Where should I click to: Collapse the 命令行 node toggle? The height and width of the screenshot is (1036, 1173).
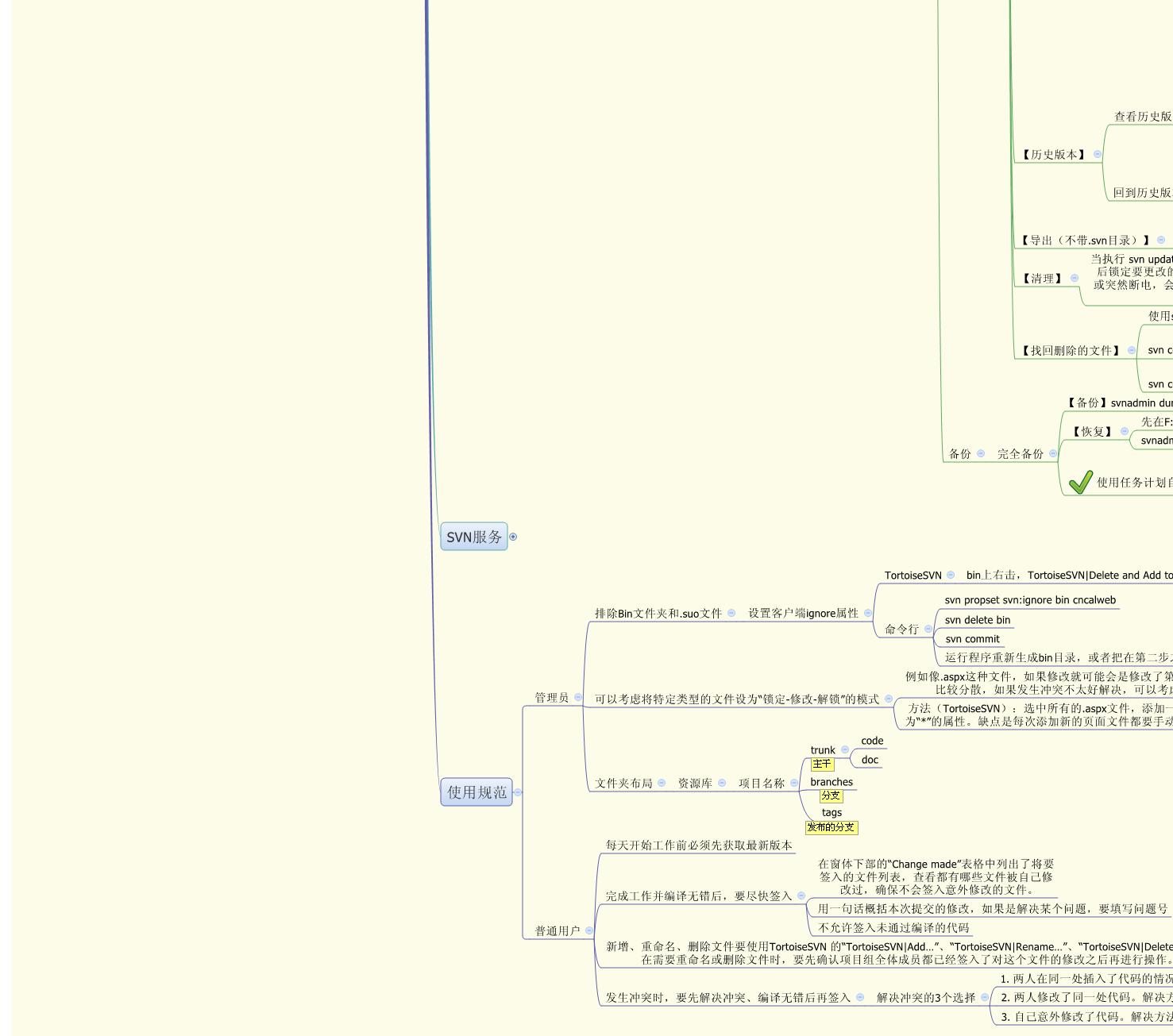coord(928,629)
